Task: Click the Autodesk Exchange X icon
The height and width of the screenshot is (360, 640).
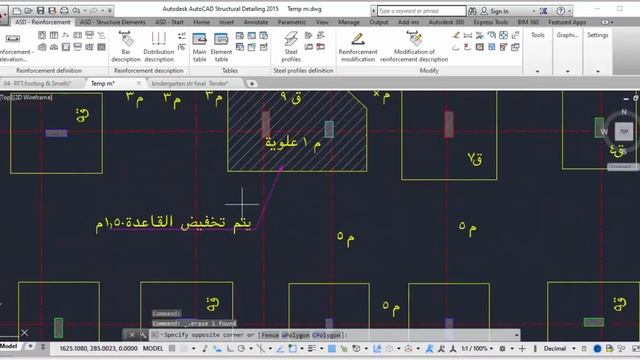Action: coord(544,11)
